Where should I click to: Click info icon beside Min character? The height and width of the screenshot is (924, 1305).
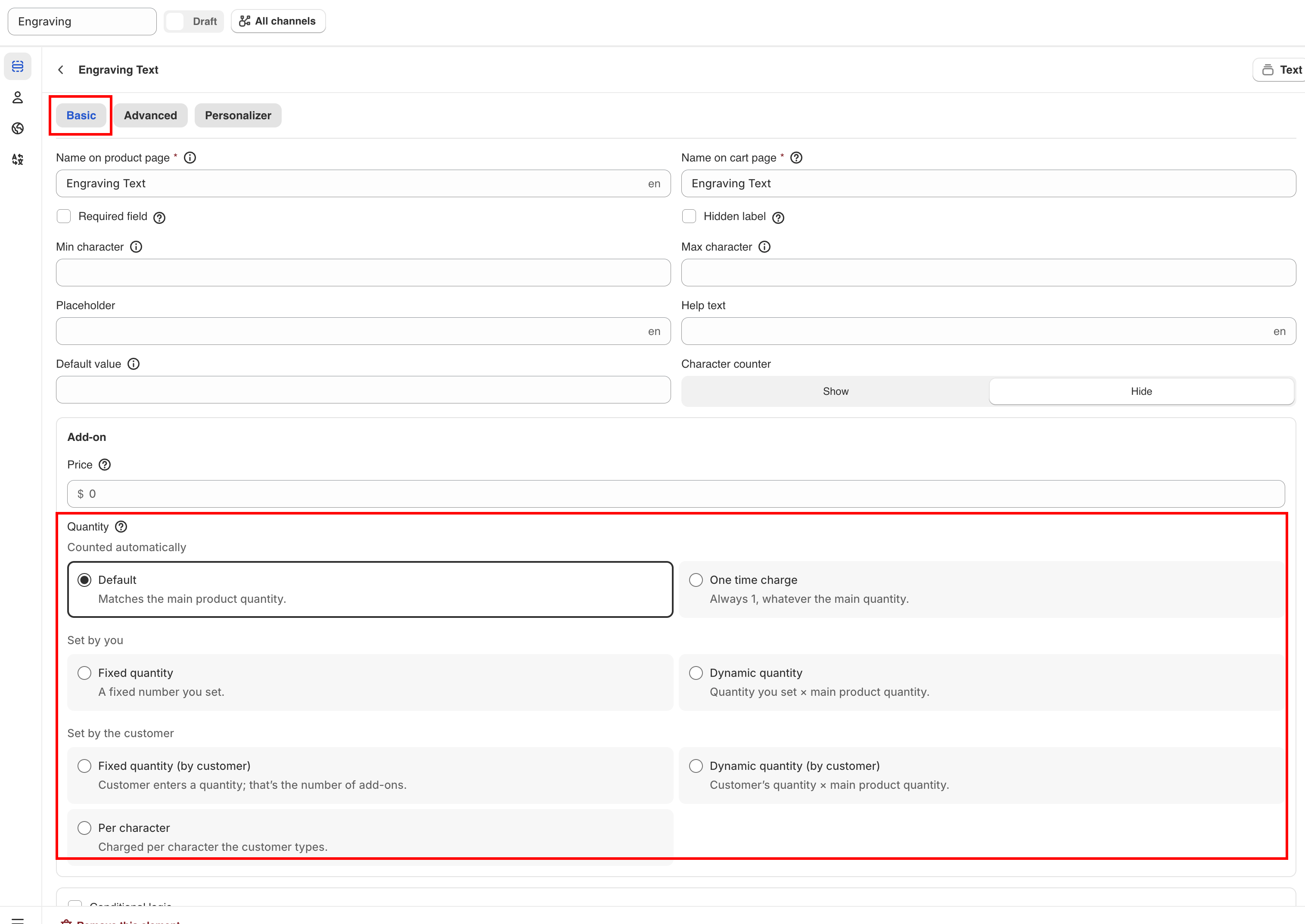pos(136,247)
